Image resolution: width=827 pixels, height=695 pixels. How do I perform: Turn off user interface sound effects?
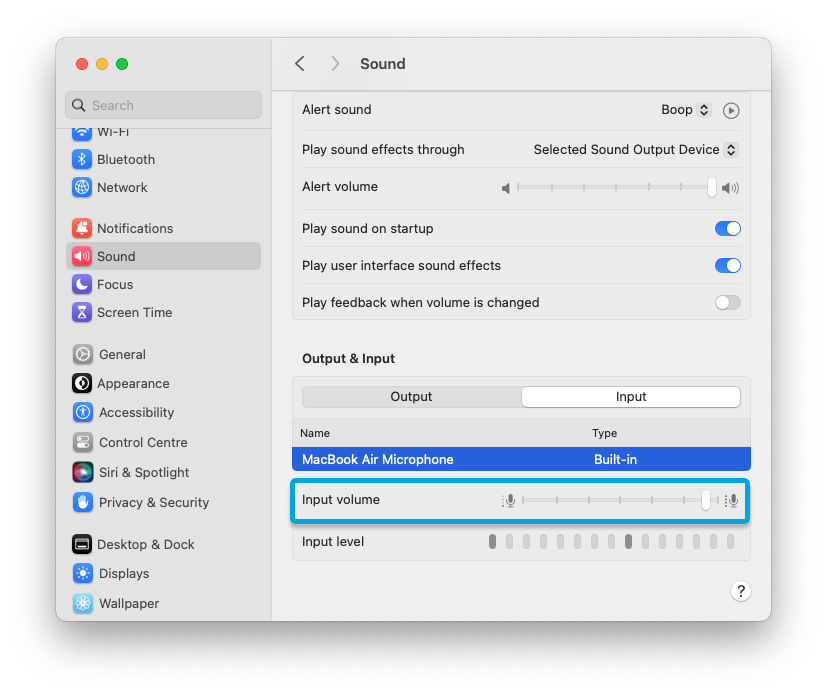(x=727, y=265)
